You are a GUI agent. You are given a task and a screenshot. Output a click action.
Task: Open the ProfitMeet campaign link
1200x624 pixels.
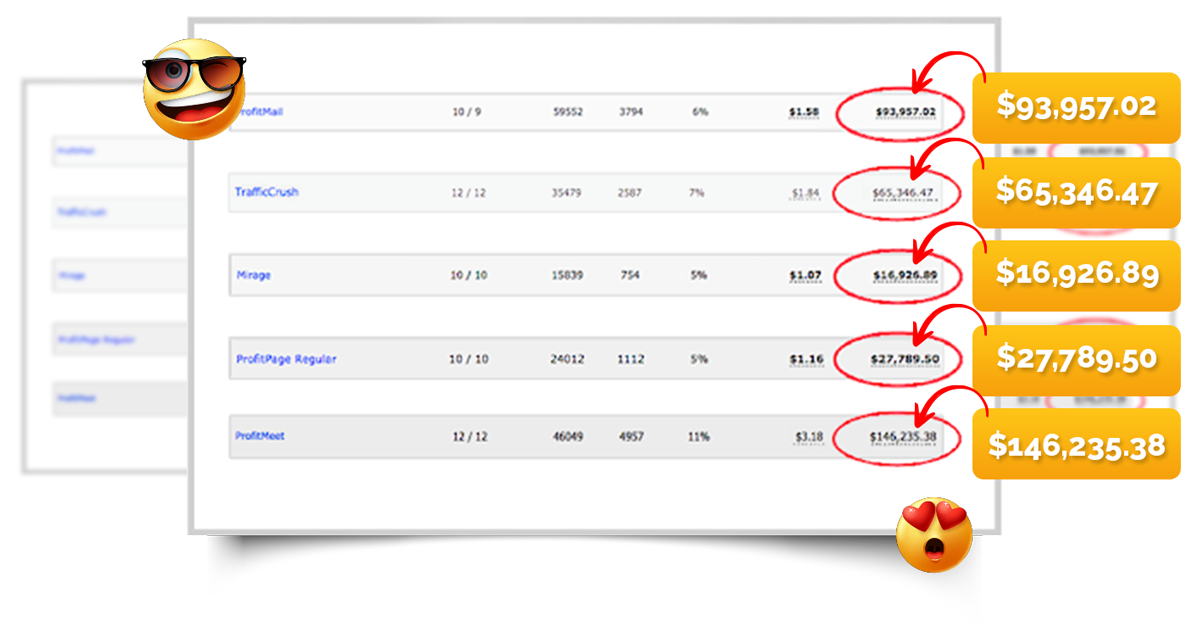(x=260, y=436)
